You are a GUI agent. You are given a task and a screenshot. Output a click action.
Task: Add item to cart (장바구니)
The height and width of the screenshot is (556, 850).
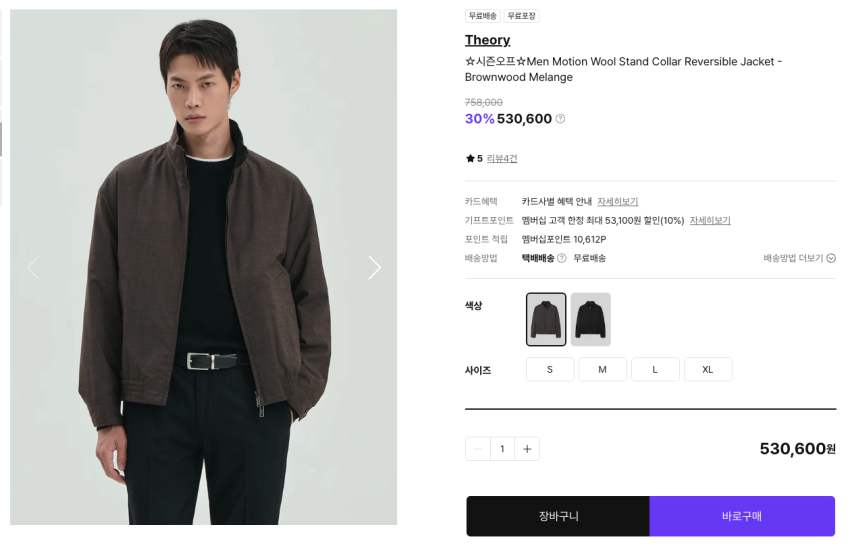(x=558, y=516)
